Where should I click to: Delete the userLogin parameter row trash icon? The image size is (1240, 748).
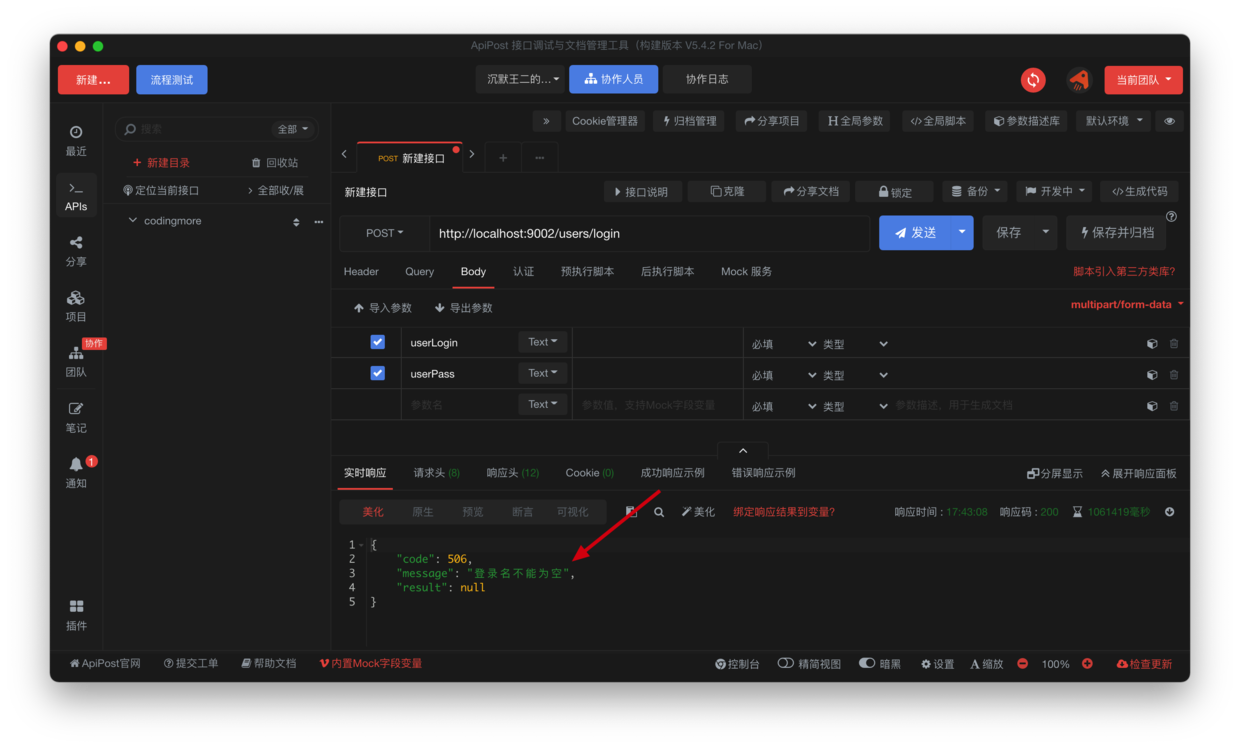click(x=1174, y=344)
